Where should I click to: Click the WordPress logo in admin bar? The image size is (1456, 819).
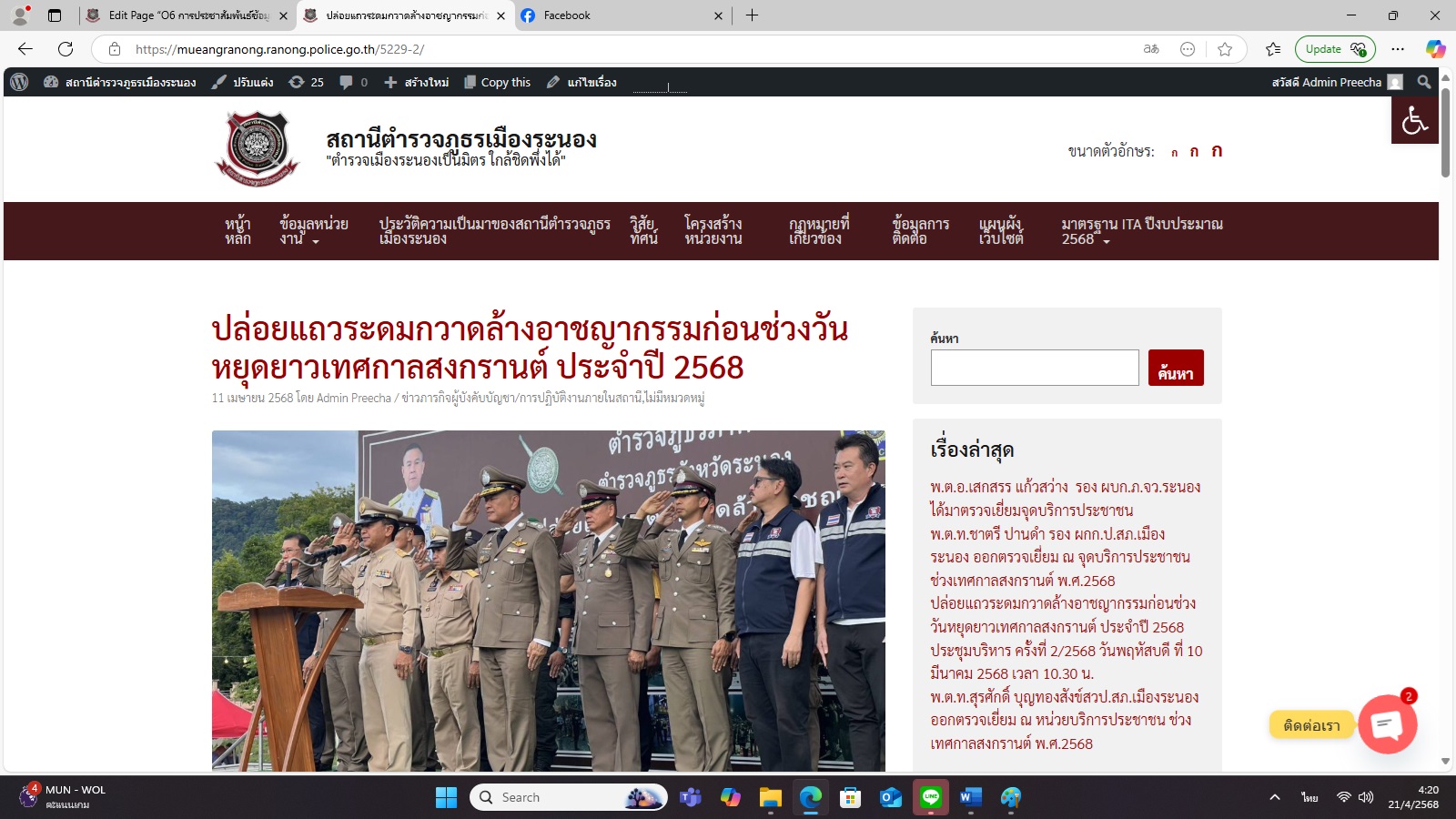click(x=19, y=82)
